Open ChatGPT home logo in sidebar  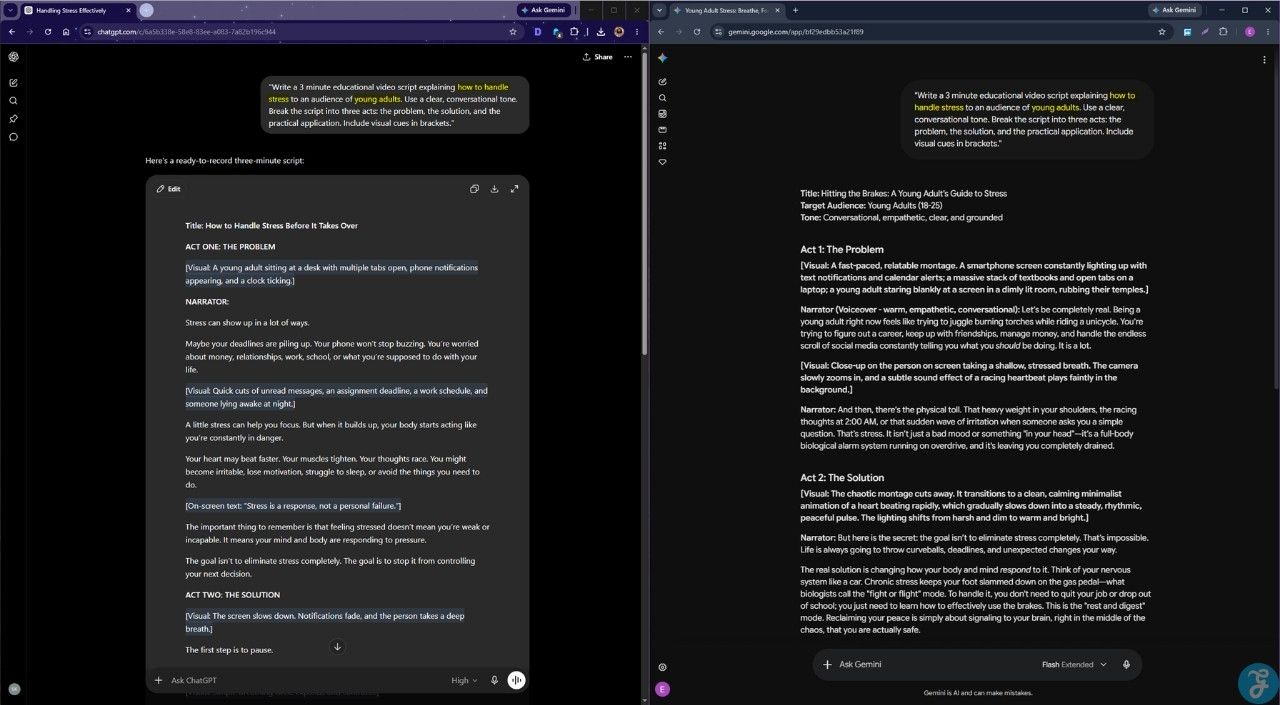(x=13, y=57)
